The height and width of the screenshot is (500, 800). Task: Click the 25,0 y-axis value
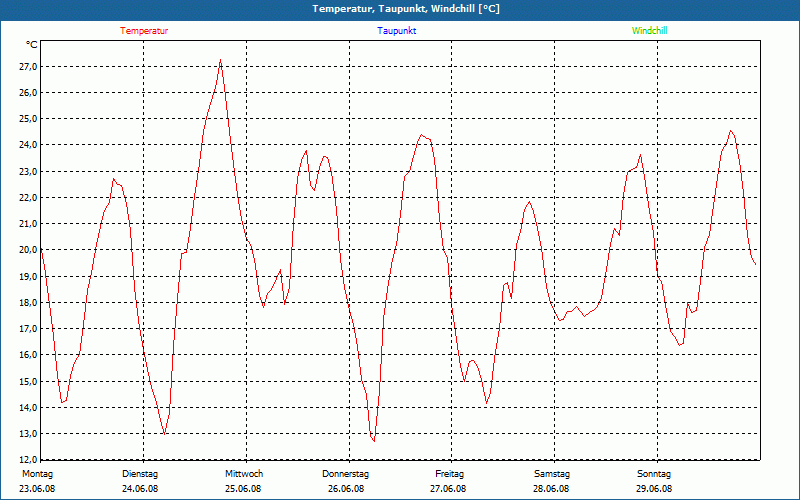[29, 119]
